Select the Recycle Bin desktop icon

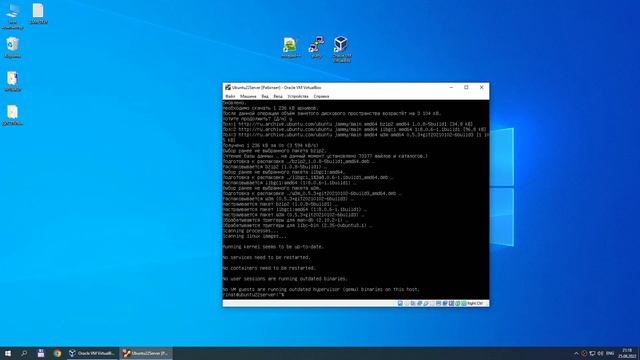[x=13, y=47]
